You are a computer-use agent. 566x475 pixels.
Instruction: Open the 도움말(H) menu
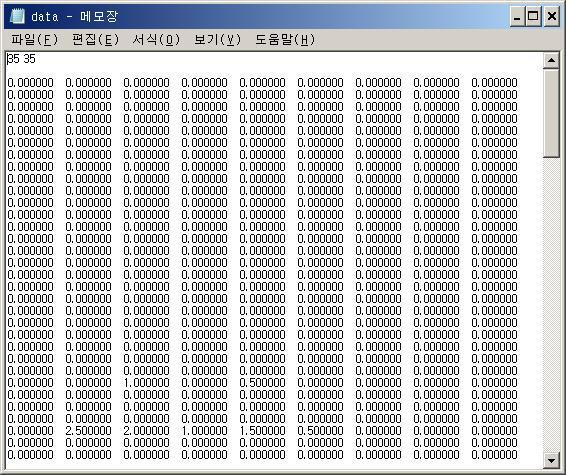[x=285, y=39]
